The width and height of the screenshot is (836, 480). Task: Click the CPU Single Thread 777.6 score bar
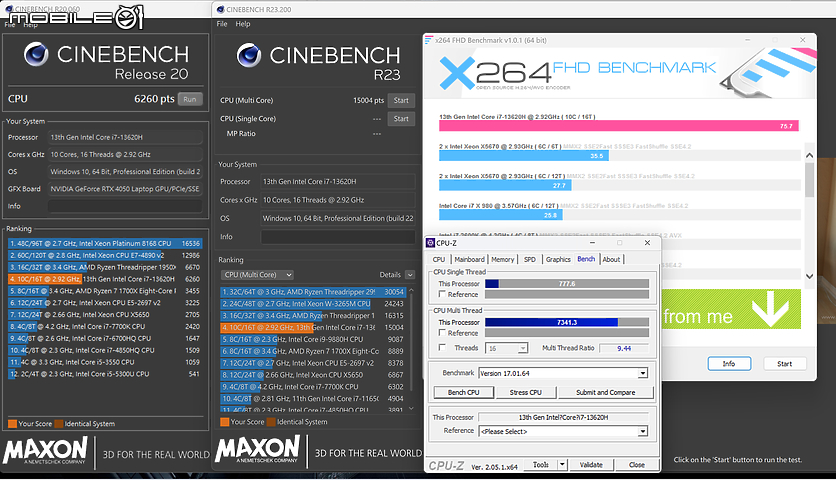point(567,284)
